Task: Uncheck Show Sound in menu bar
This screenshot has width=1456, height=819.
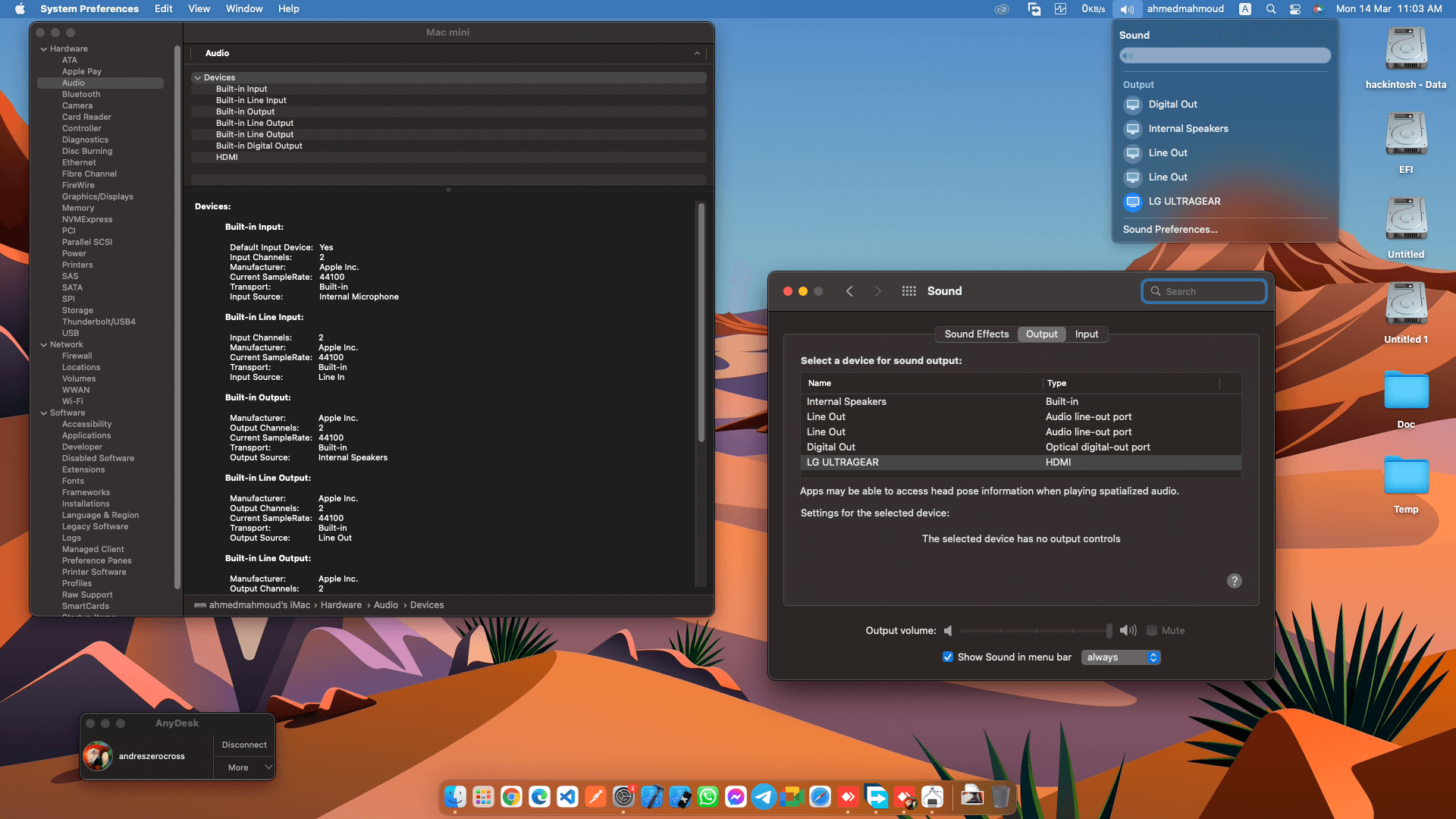Action: click(x=948, y=657)
